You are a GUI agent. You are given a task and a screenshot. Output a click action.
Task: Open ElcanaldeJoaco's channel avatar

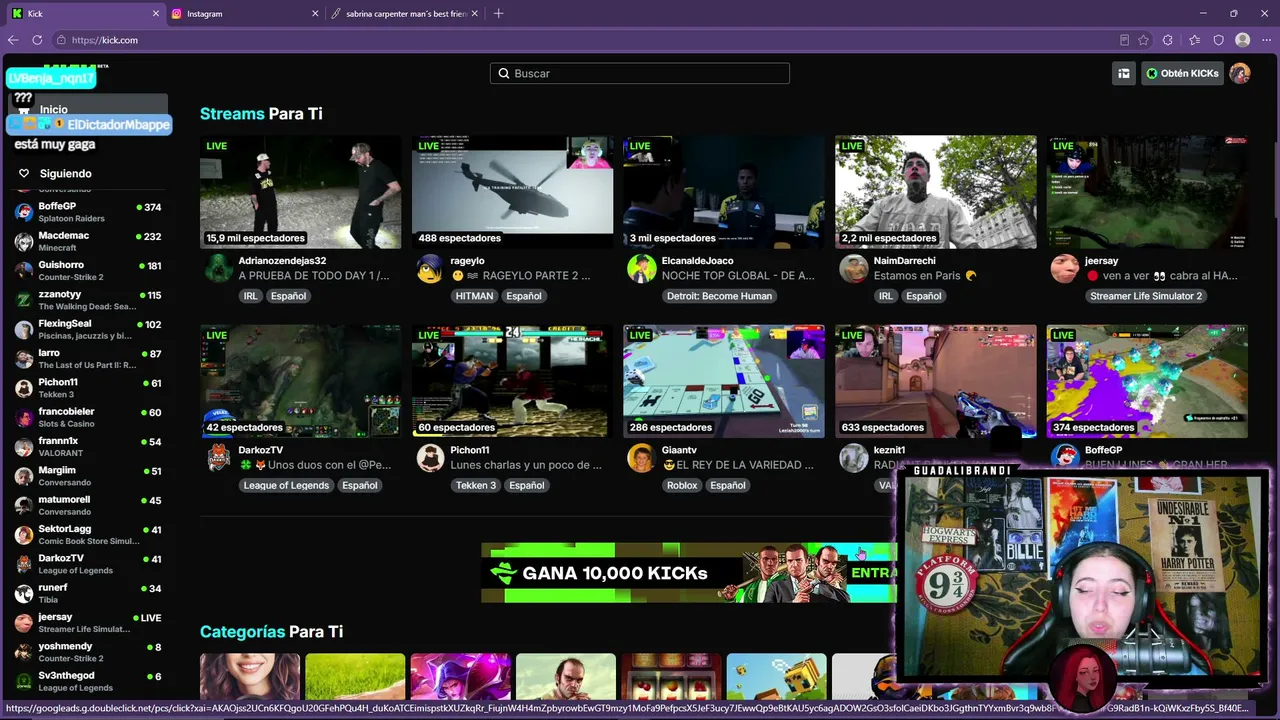(x=641, y=268)
